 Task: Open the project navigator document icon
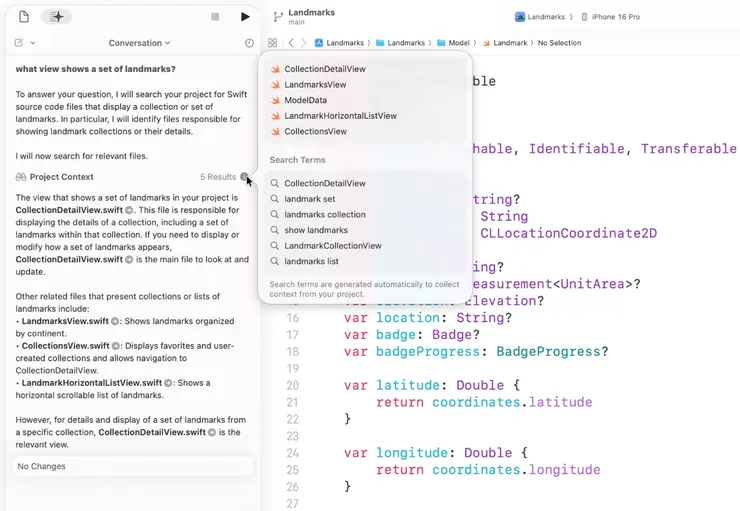coord(24,17)
